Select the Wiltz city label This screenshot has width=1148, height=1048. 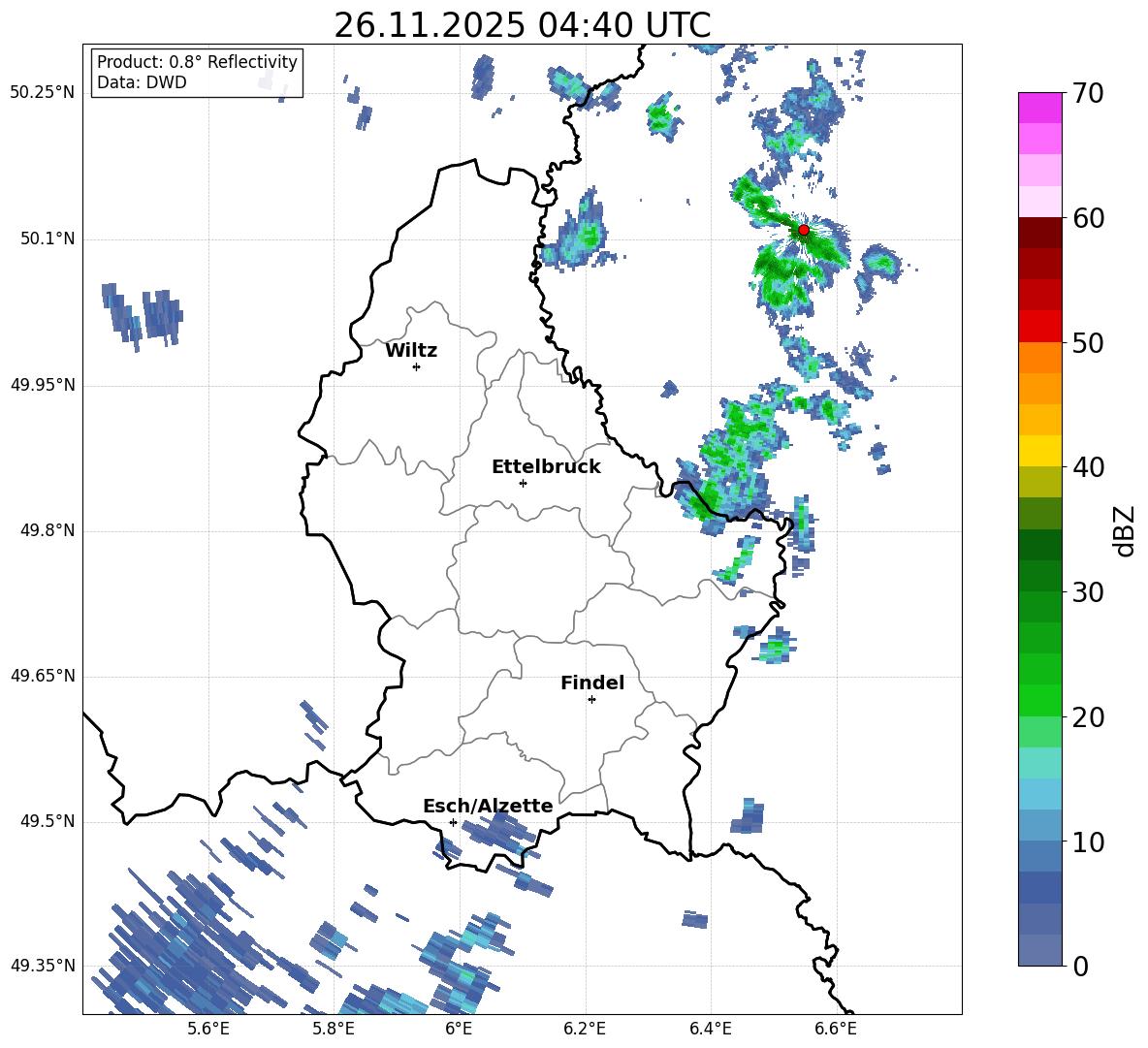(411, 351)
